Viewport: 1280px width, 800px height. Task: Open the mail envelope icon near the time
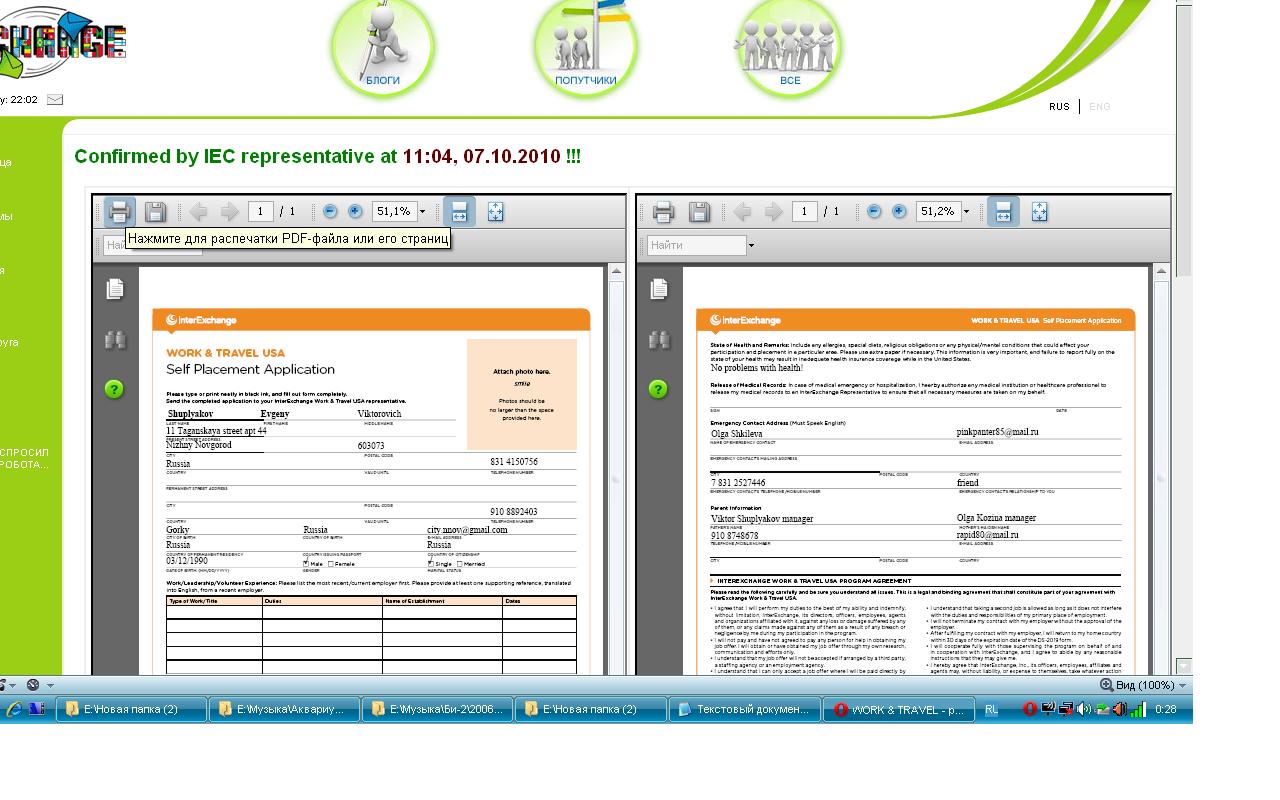point(55,99)
